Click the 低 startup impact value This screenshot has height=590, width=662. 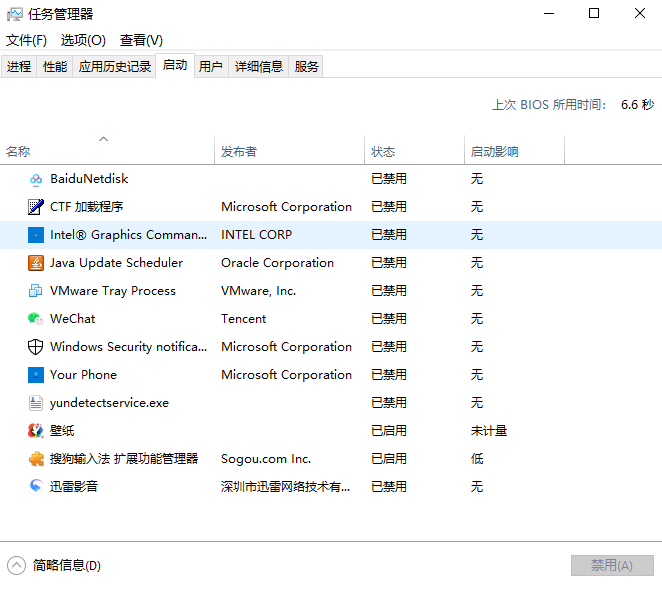click(x=477, y=459)
